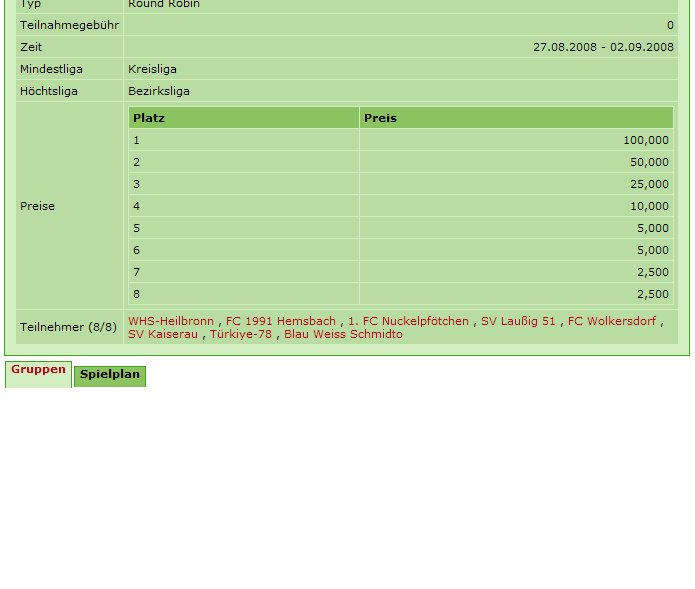Click the SV Kaiserau participant link
Screen dimensions: 695x589
pyautogui.click(x=163, y=334)
